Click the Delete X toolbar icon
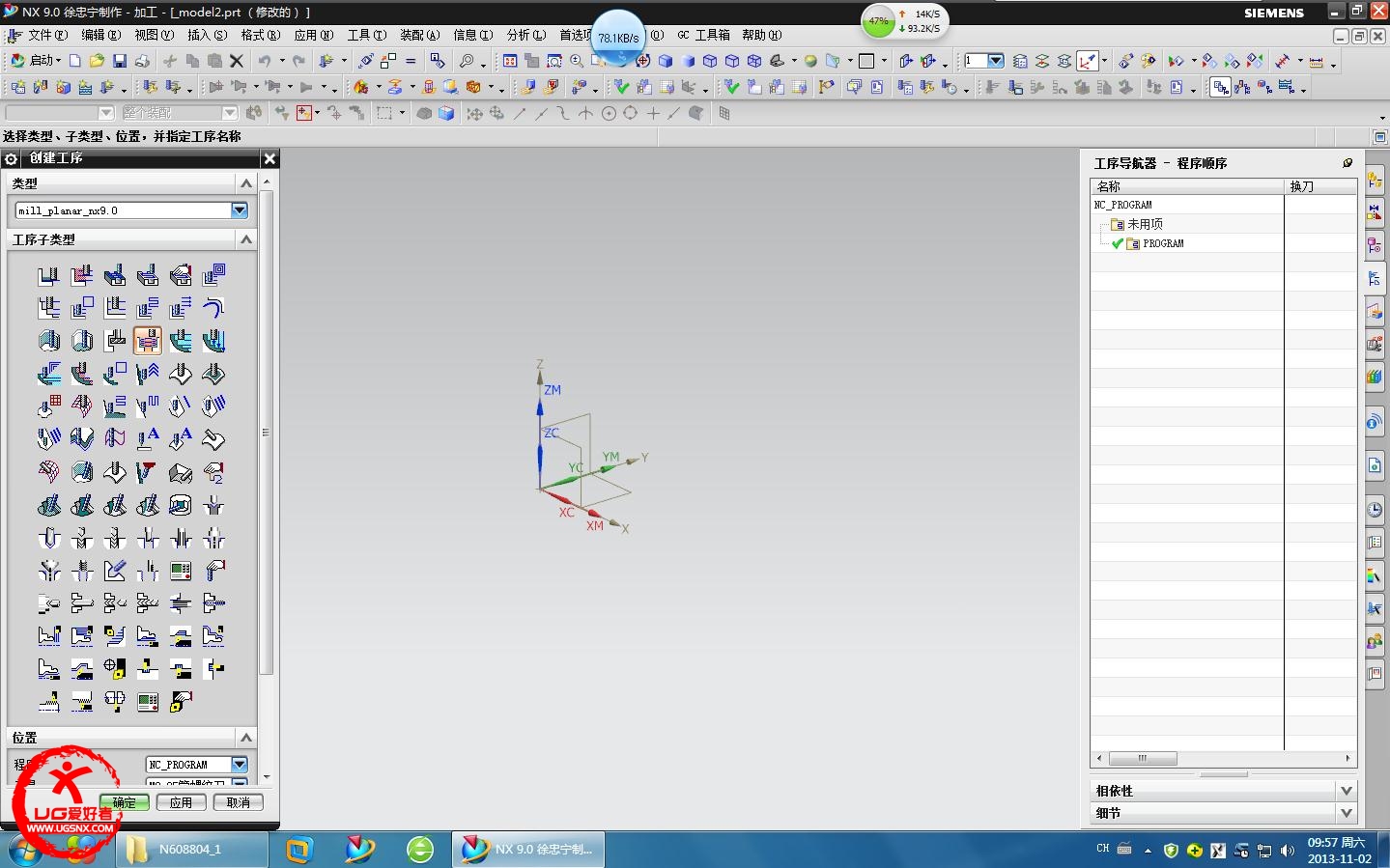The width and height of the screenshot is (1390, 868). (236, 61)
